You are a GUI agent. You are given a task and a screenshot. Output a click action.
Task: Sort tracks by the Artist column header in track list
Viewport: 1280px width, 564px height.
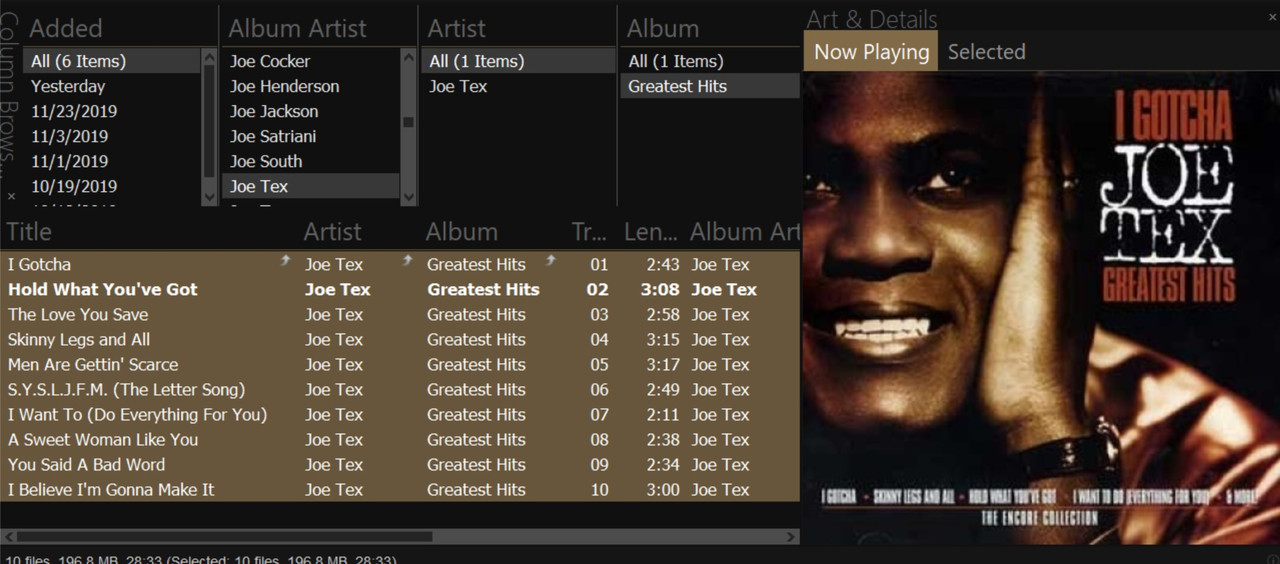[333, 232]
